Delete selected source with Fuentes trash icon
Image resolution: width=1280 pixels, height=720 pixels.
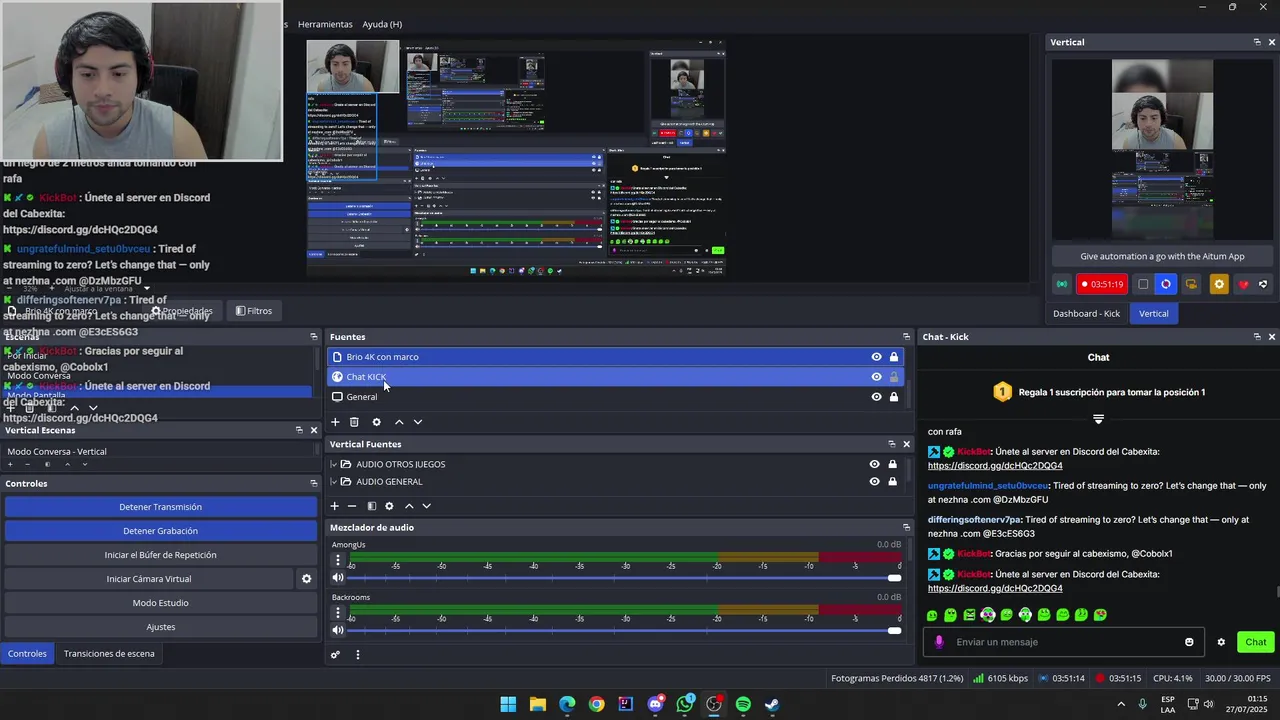[354, 422]
